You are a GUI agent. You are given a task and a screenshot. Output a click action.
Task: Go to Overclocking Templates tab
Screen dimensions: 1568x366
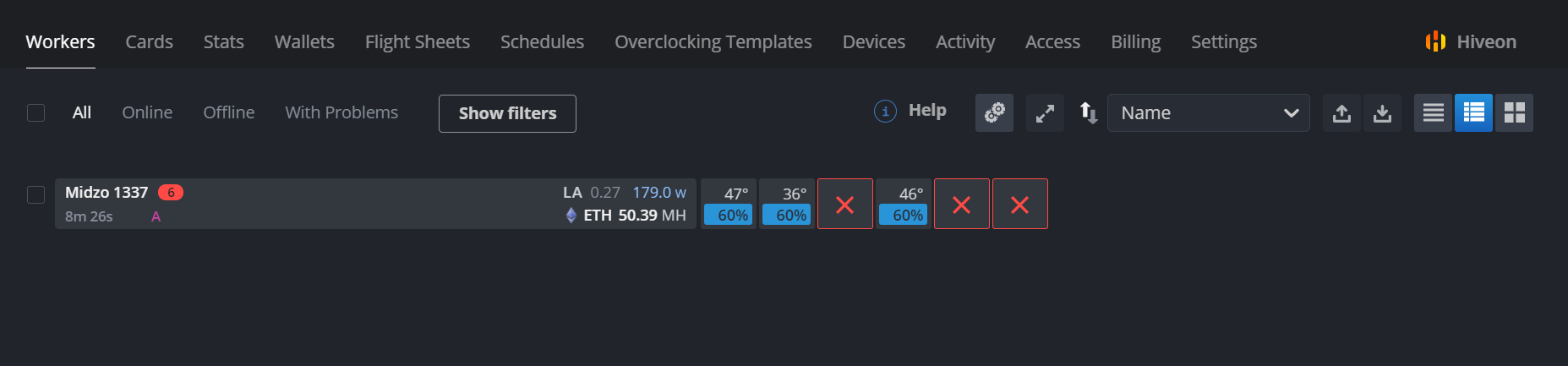713,41
